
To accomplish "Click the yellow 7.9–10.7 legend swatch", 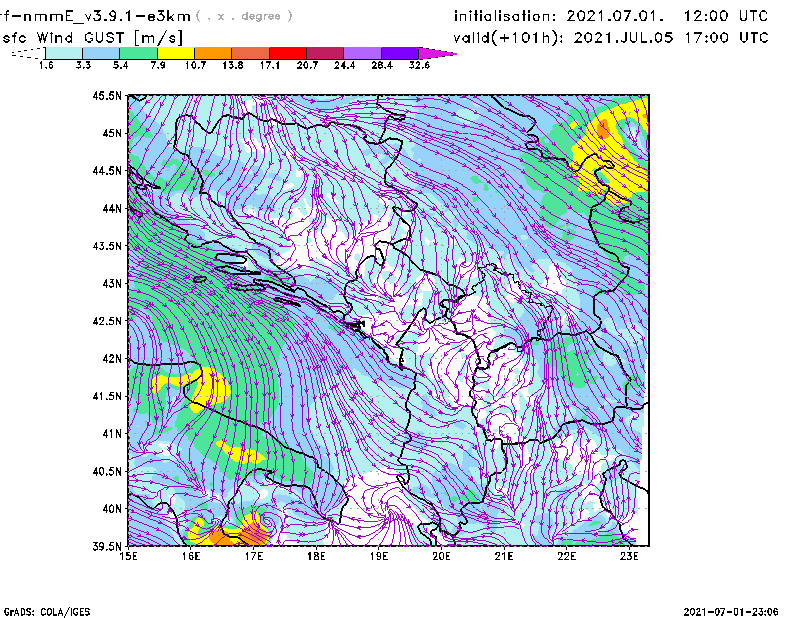I will 176,53.
